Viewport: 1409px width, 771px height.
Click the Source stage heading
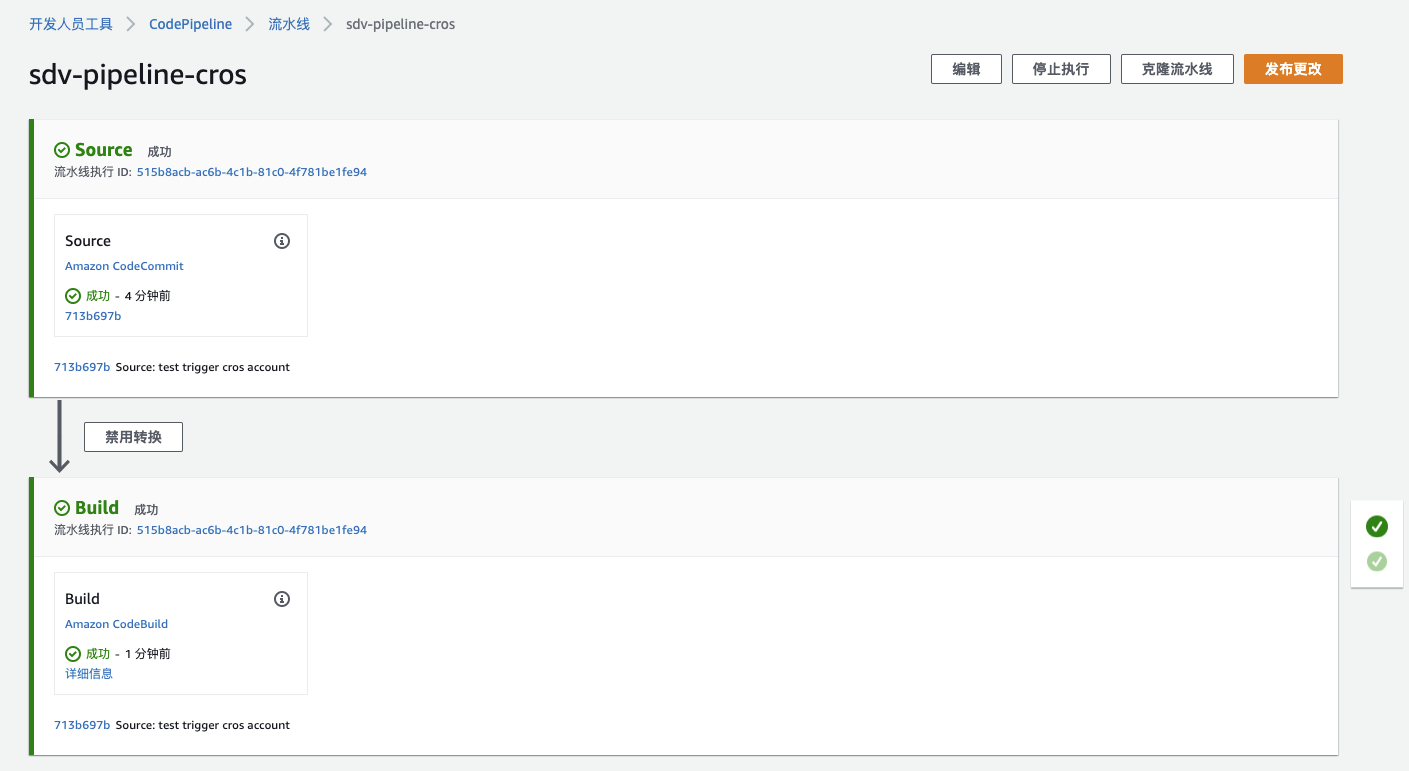click(x=103, y=150)
